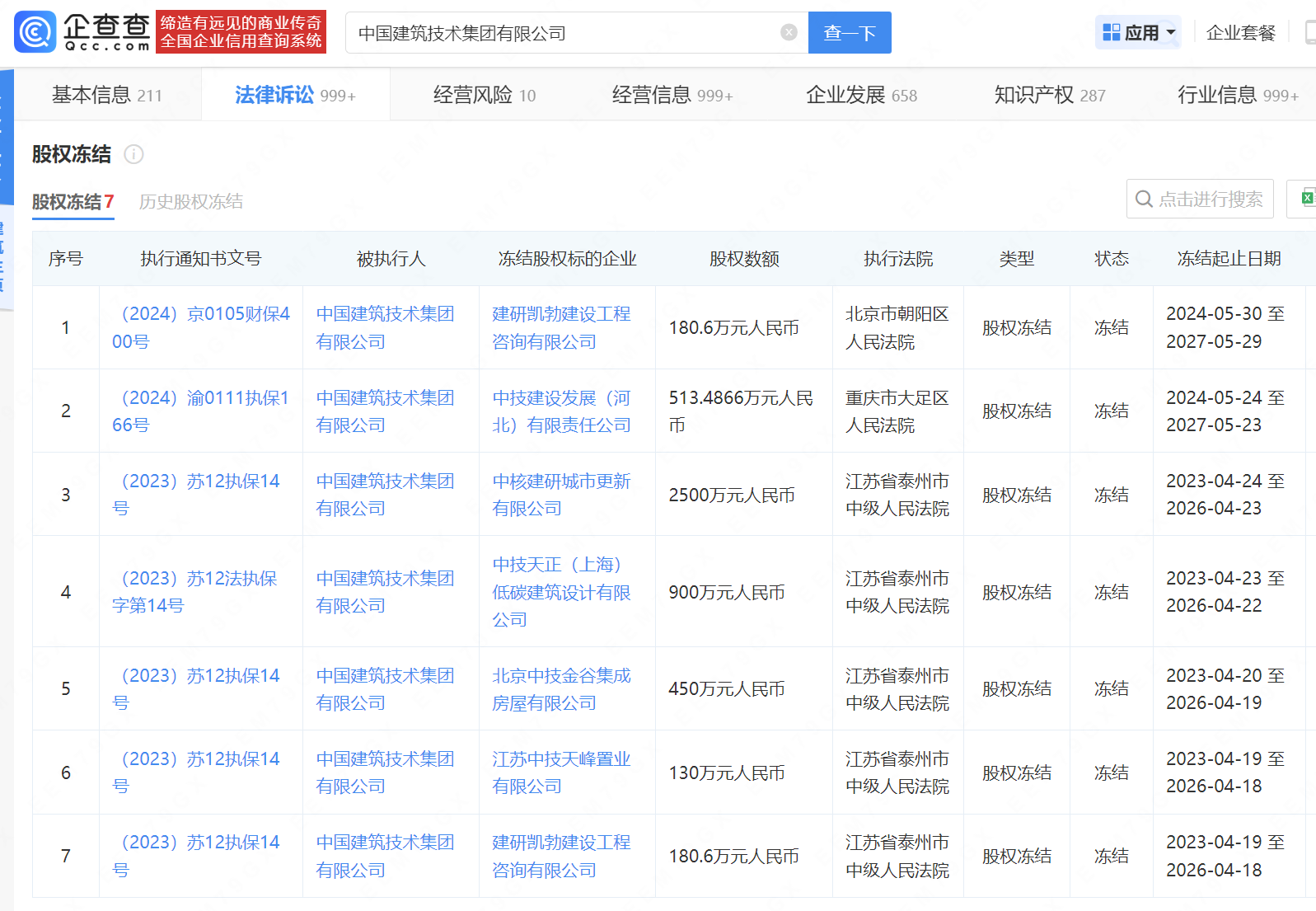
Task: Clear the search box with the X icon
Action: pyautogui.click(x=789, y=32)
